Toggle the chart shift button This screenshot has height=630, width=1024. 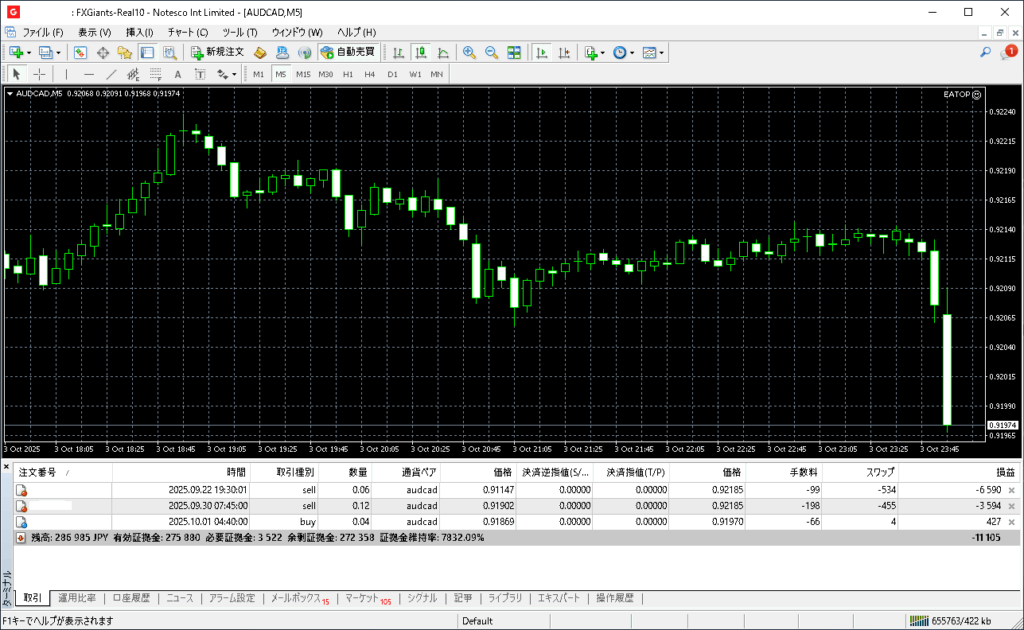click(x=563, y=52)
